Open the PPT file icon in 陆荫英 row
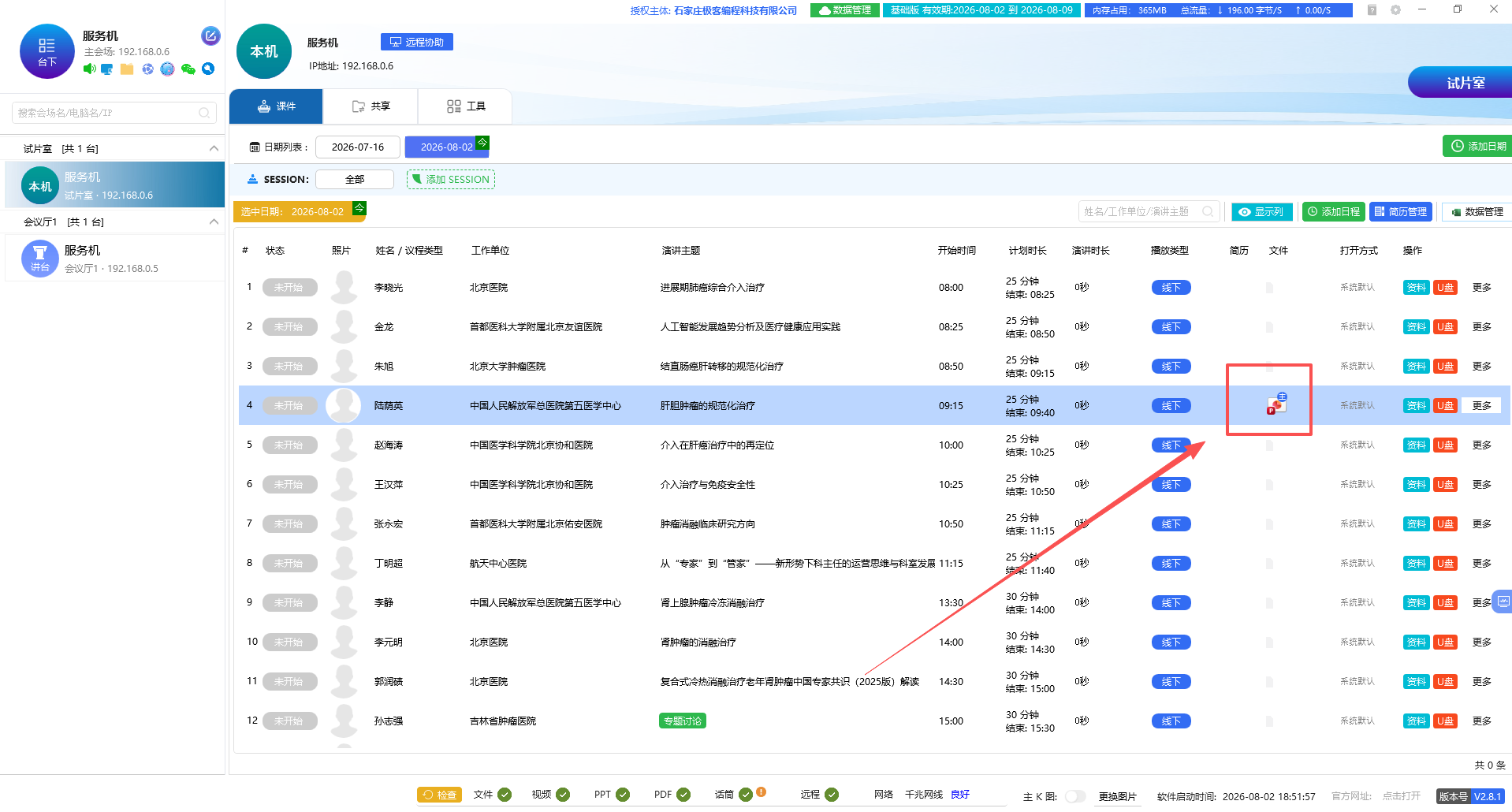The height and width of the screenshot is (812, 1512). (x=1276, y=404)
